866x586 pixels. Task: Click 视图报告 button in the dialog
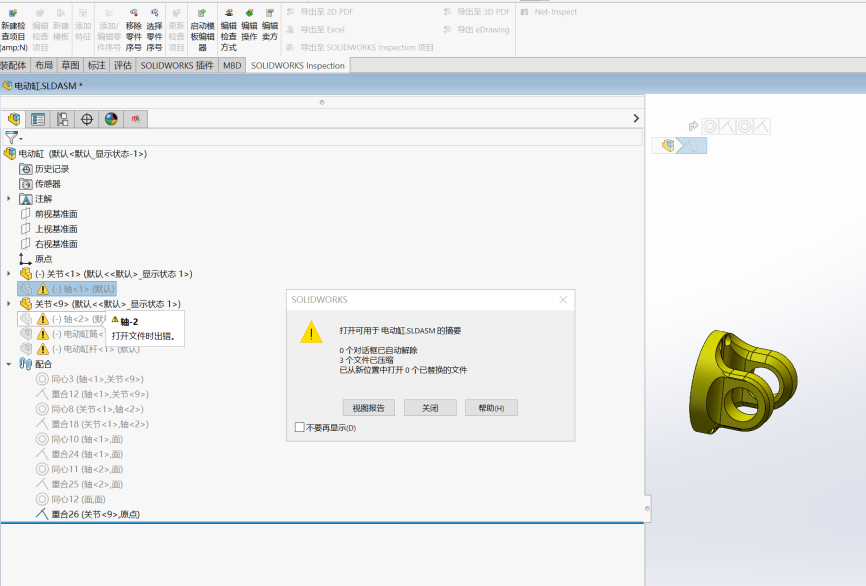point(368,408)
